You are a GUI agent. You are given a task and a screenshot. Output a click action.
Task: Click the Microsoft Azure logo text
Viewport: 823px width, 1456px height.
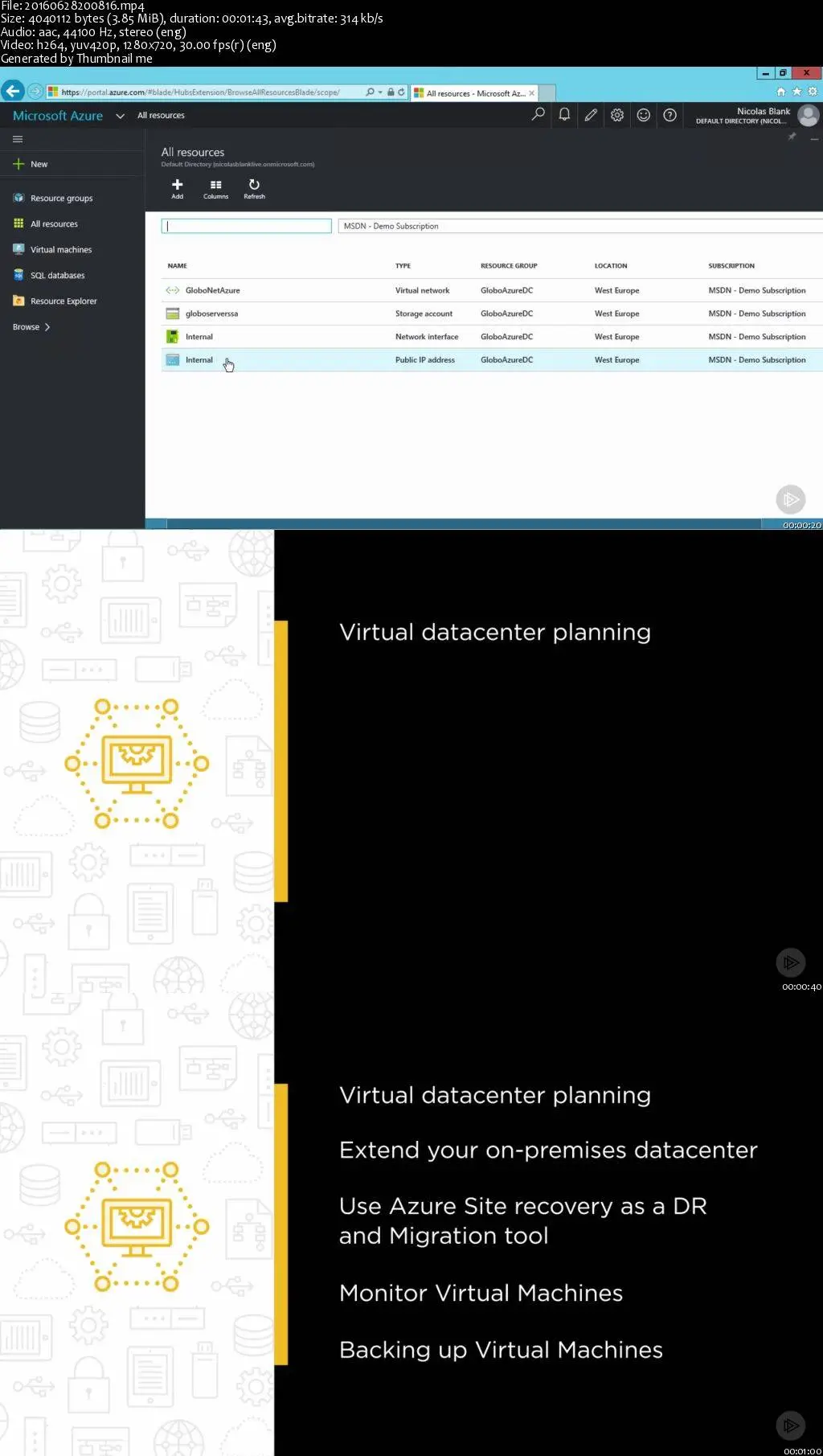[x=58, y=116]
